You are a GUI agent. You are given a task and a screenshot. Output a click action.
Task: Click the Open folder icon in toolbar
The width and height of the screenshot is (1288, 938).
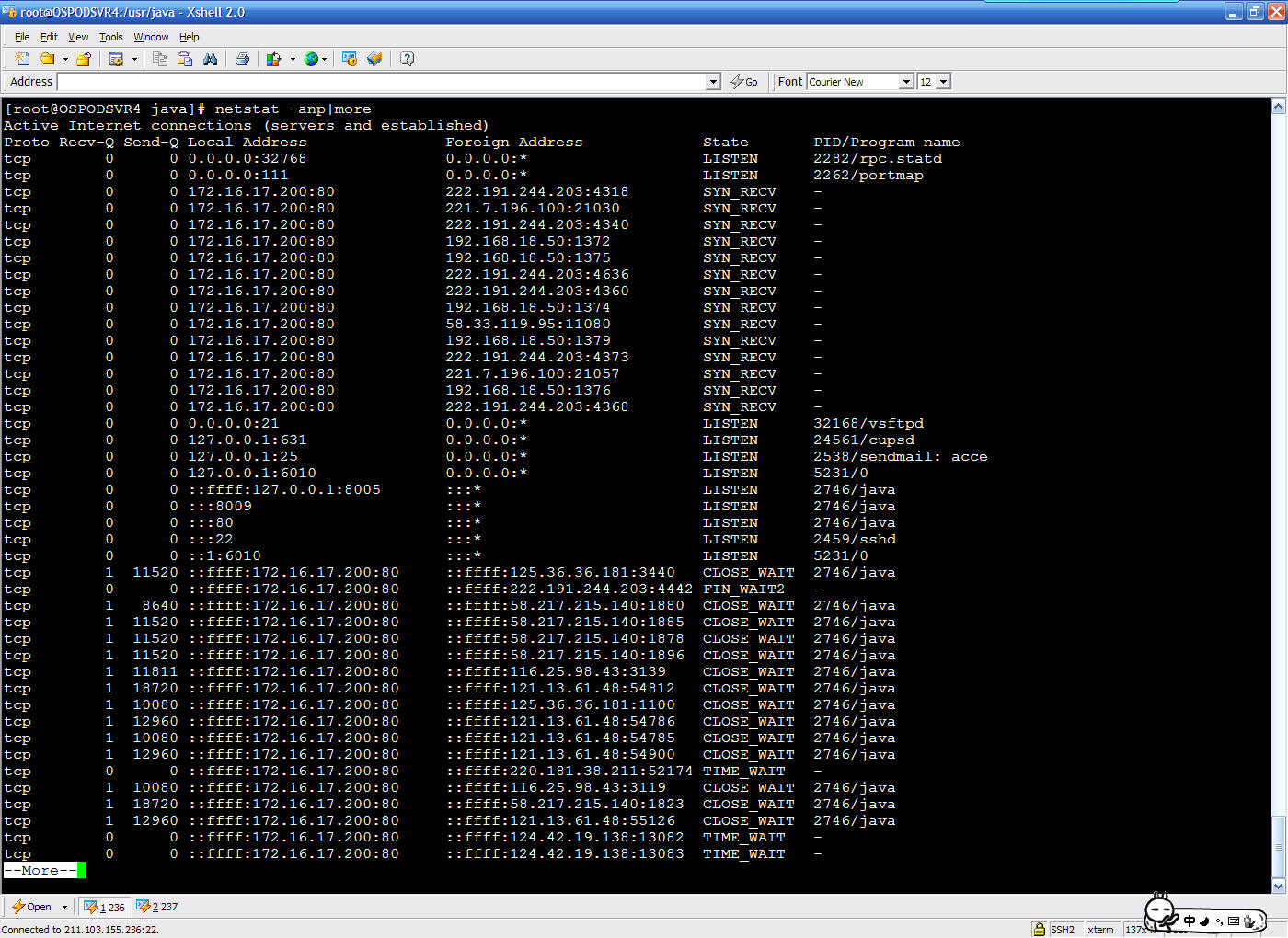[x=46, y=59]
